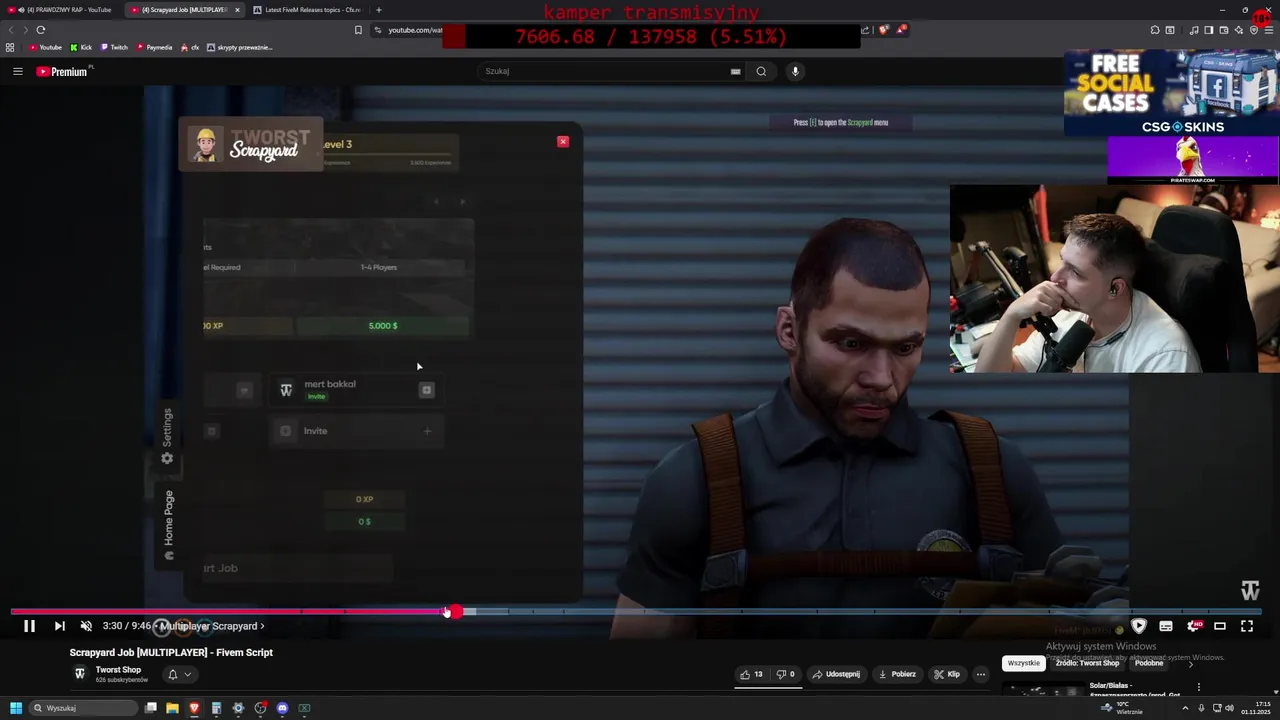Open the Brave Wallet icon
The height and width of the screenshot is (720, 1280).
[x=1224, y=30]
